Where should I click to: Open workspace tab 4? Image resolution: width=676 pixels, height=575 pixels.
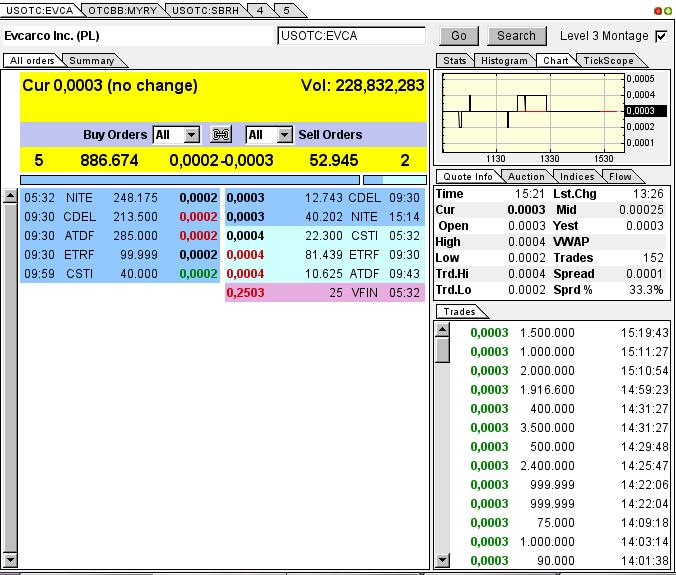(x=260, y=10)
